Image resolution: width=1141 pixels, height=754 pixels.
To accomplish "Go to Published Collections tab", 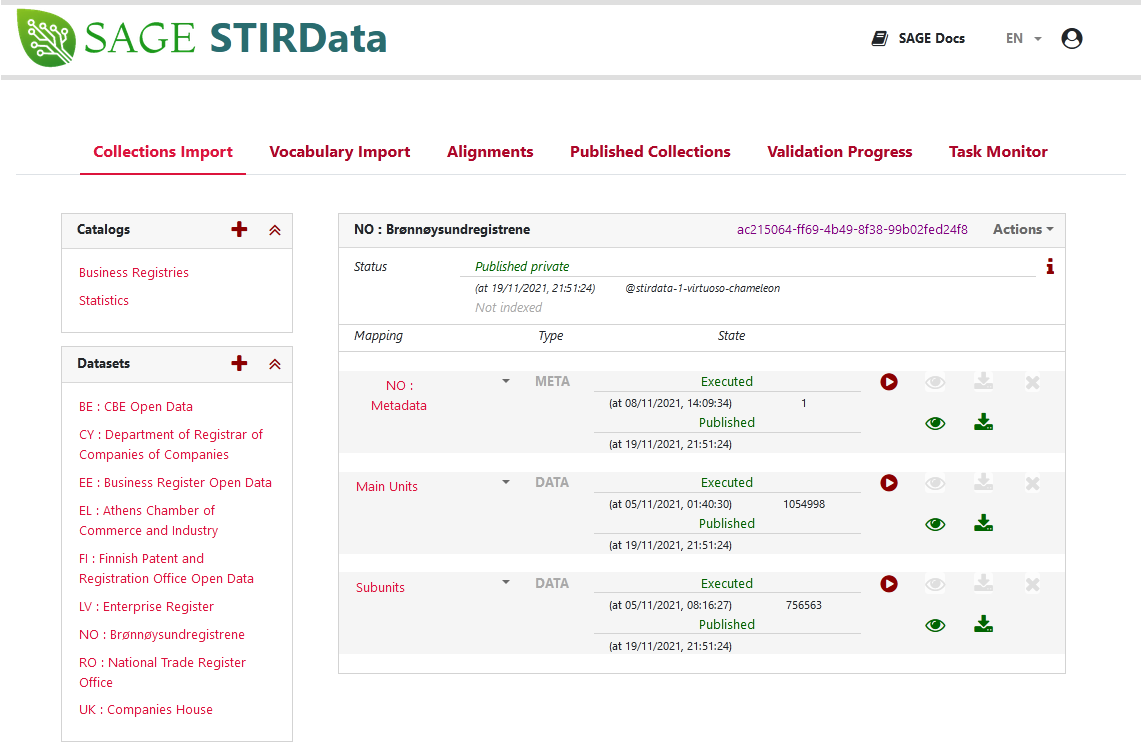I will (650, 151).
